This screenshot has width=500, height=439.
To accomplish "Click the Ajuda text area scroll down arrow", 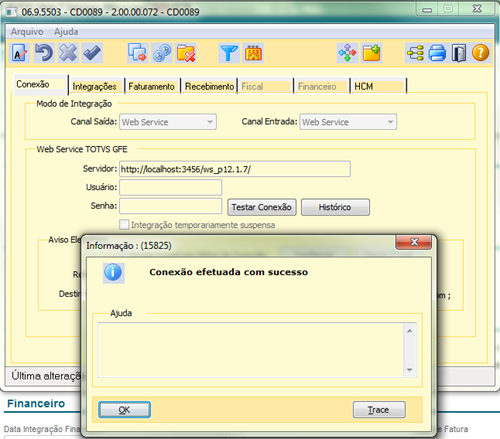I will click(x=410, y=370).
